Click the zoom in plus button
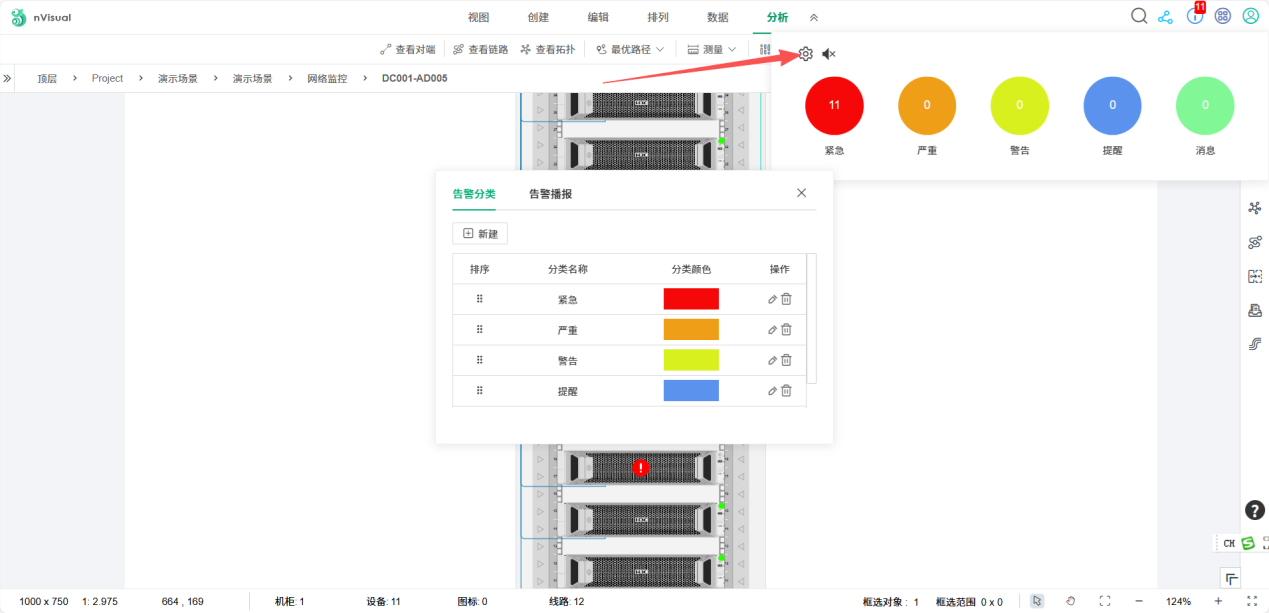Viewport: 1269px width, 613px height. click(1218, 601)
